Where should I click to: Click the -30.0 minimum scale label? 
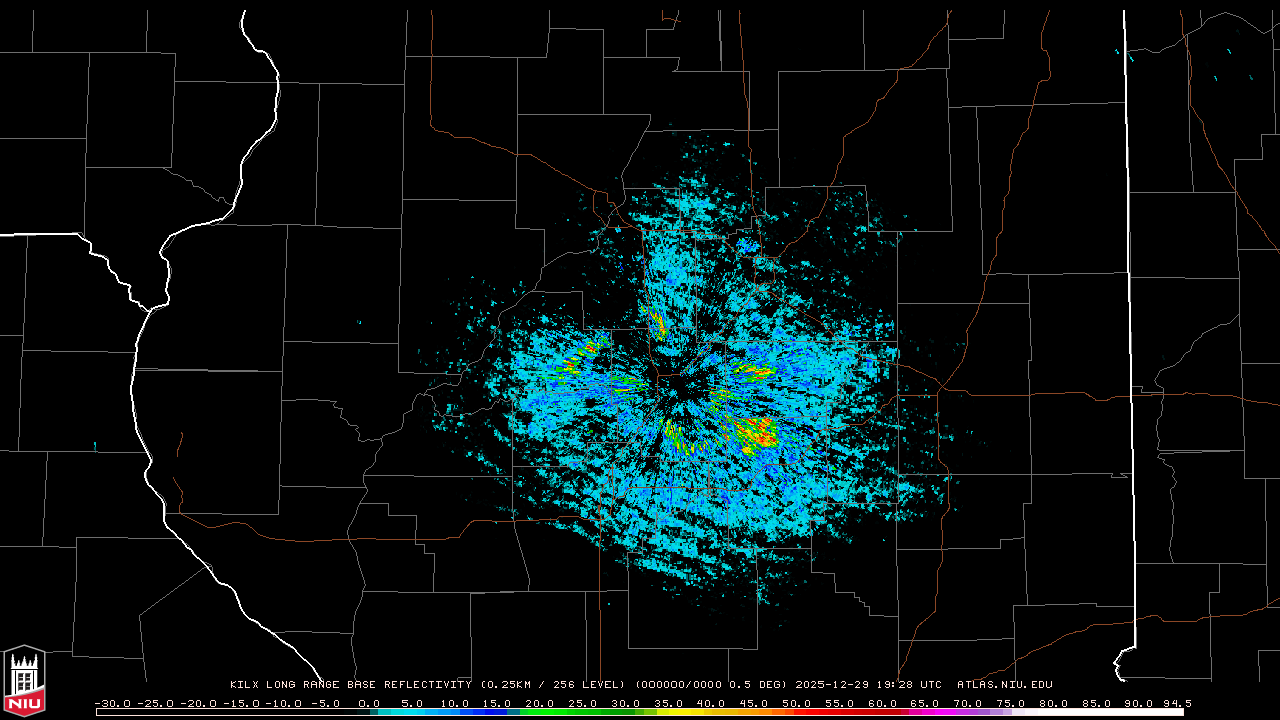tap(112, 703)
